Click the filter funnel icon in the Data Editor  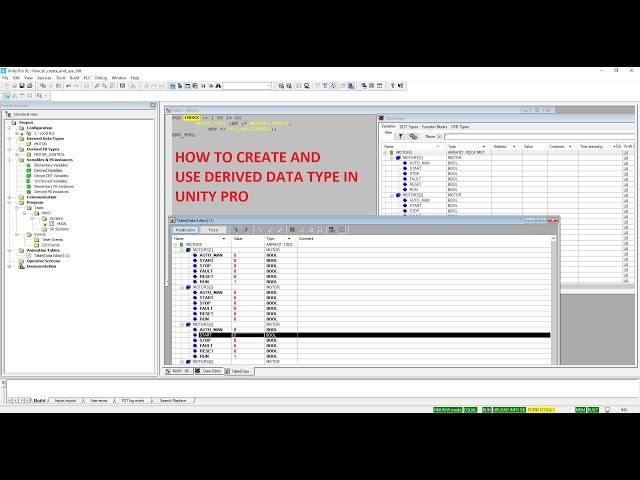coord(400,136)
